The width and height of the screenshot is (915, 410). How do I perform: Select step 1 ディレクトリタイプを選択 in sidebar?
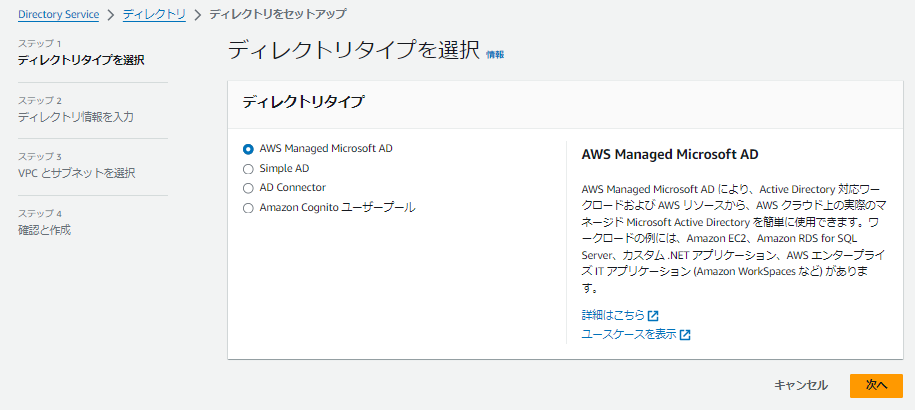[81, 60]
